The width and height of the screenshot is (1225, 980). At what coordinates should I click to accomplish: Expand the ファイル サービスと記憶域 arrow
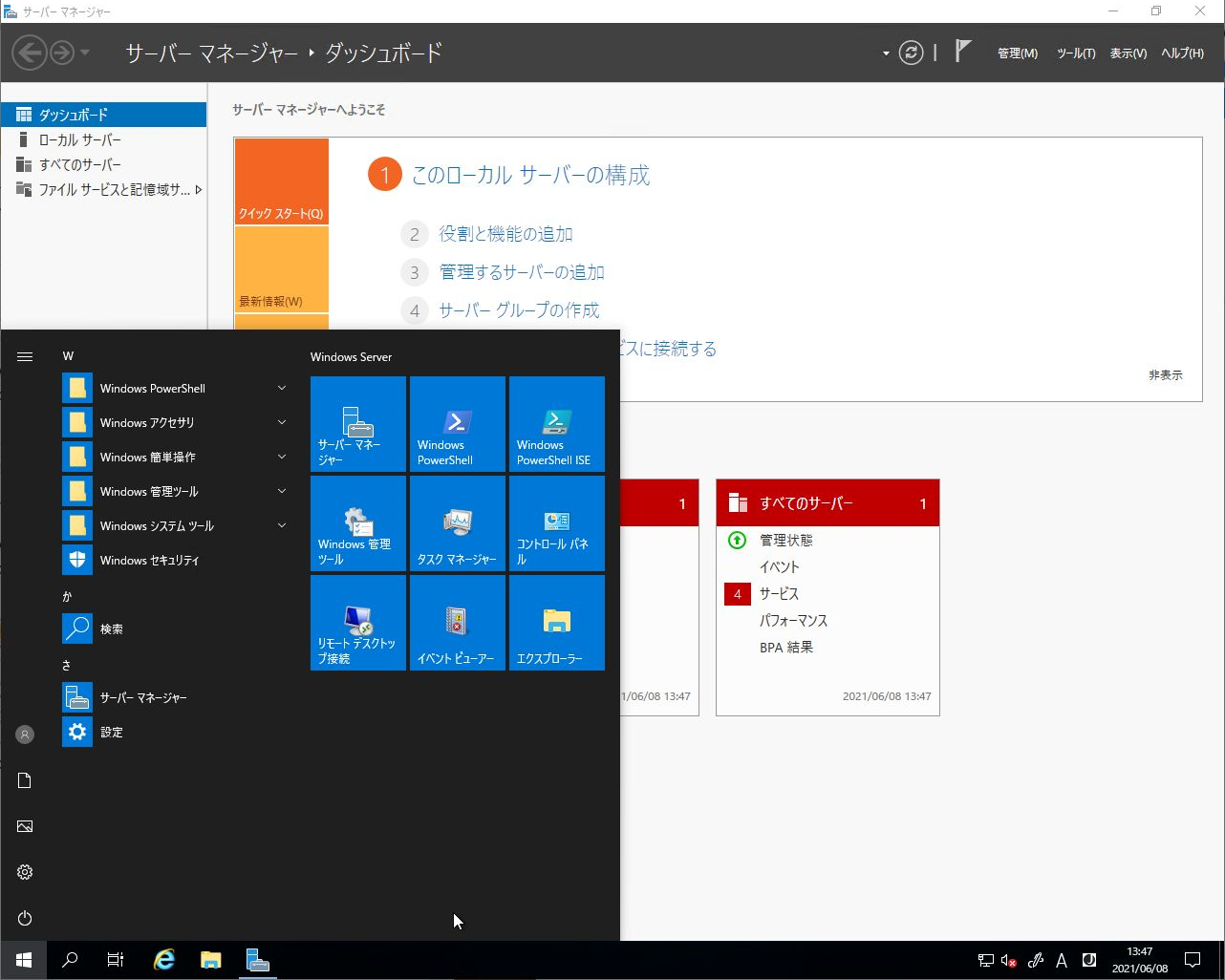pyautogui.click(x=198, y=190)
